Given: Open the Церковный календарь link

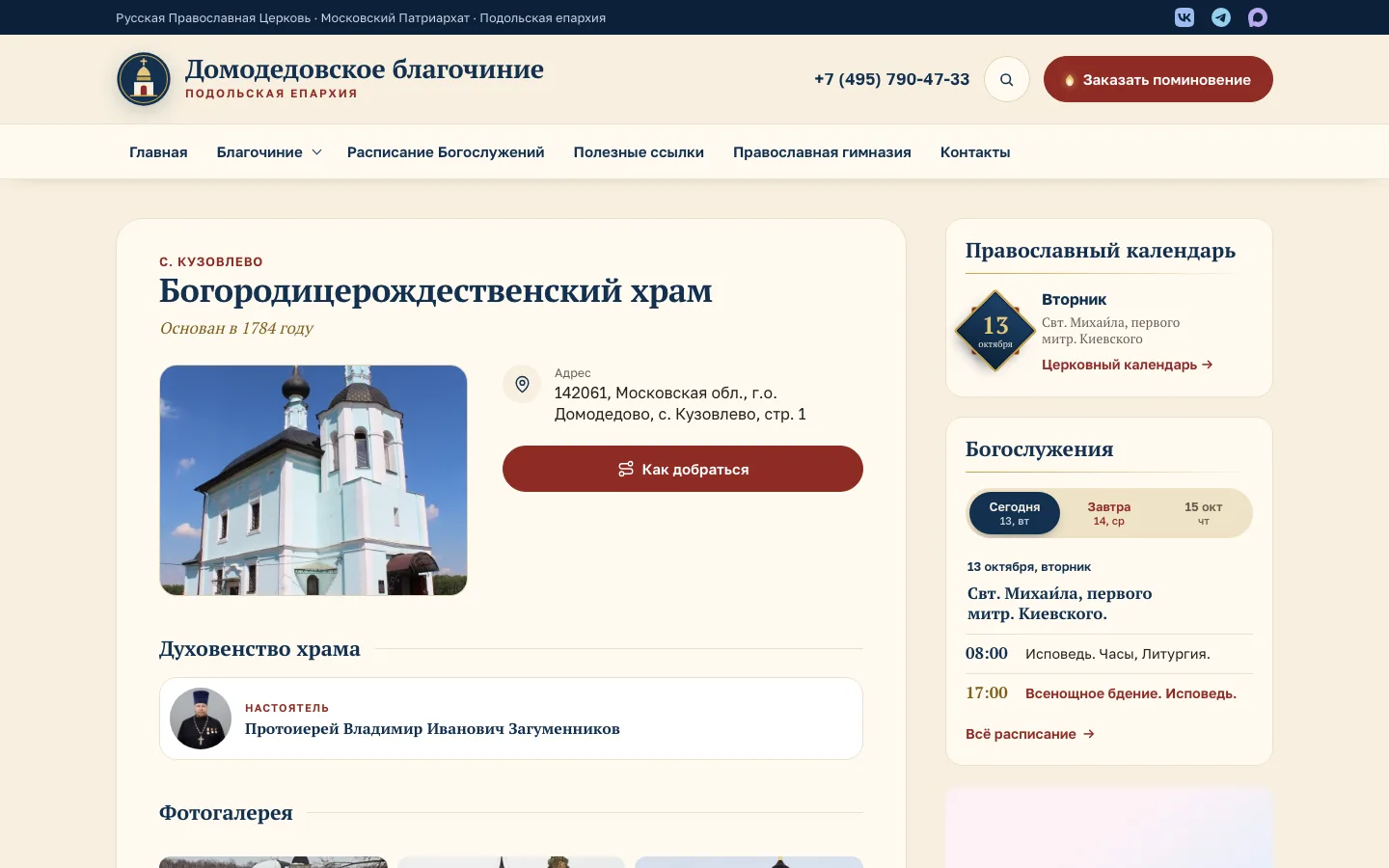Looking at the screenshot, I should pos(1128,365).
